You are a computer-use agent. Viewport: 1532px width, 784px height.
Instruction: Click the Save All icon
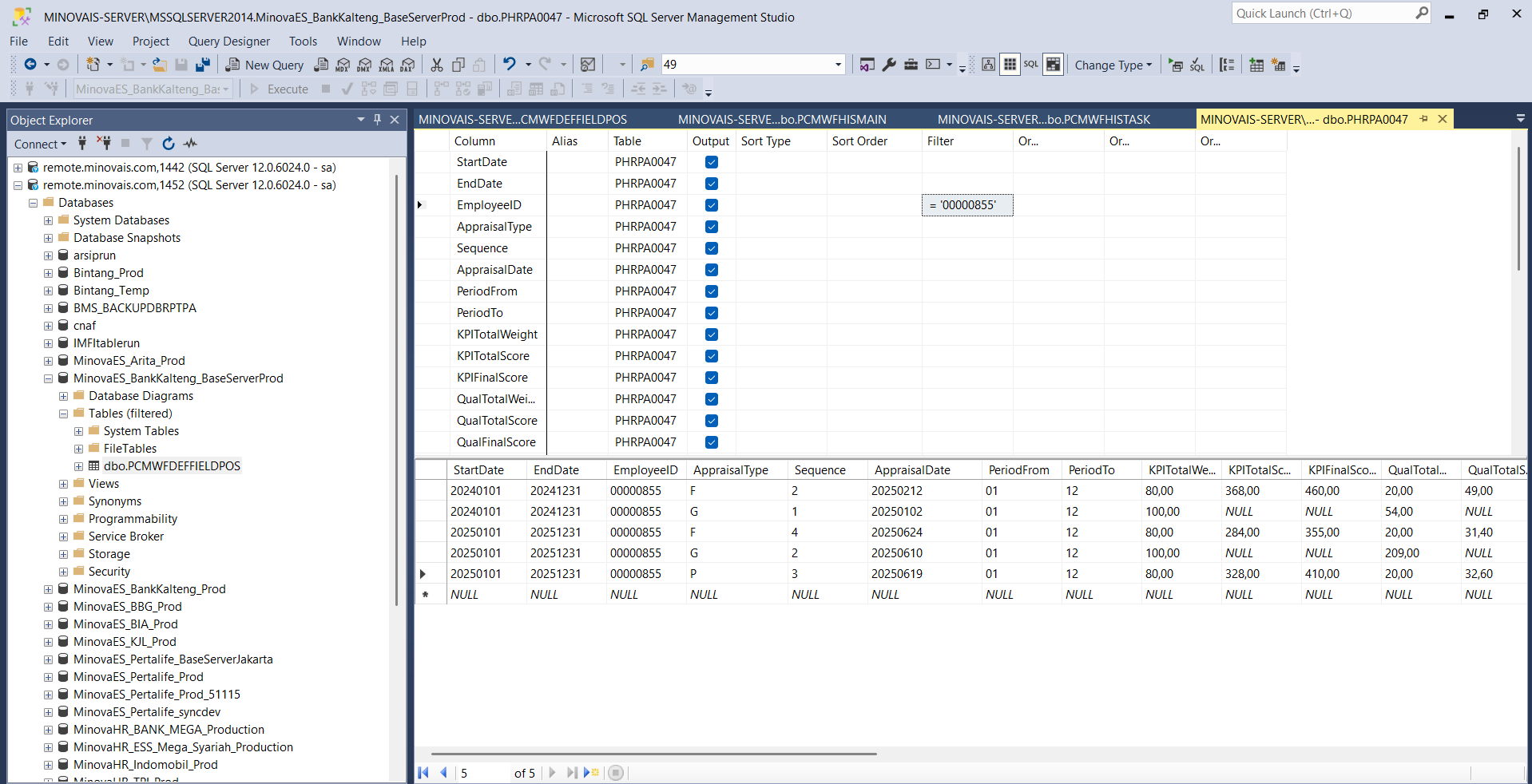coord(203,65)
